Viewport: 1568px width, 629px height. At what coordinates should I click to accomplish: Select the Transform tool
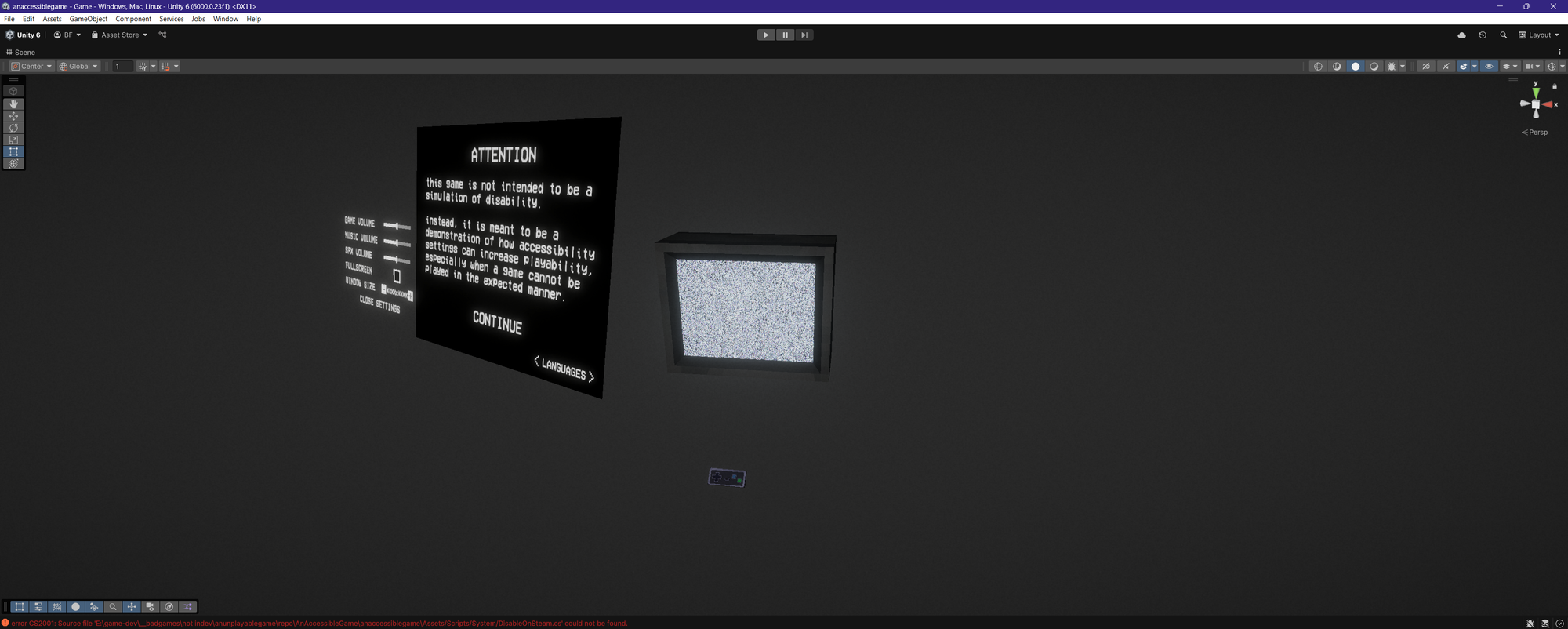tap(13, 163)
